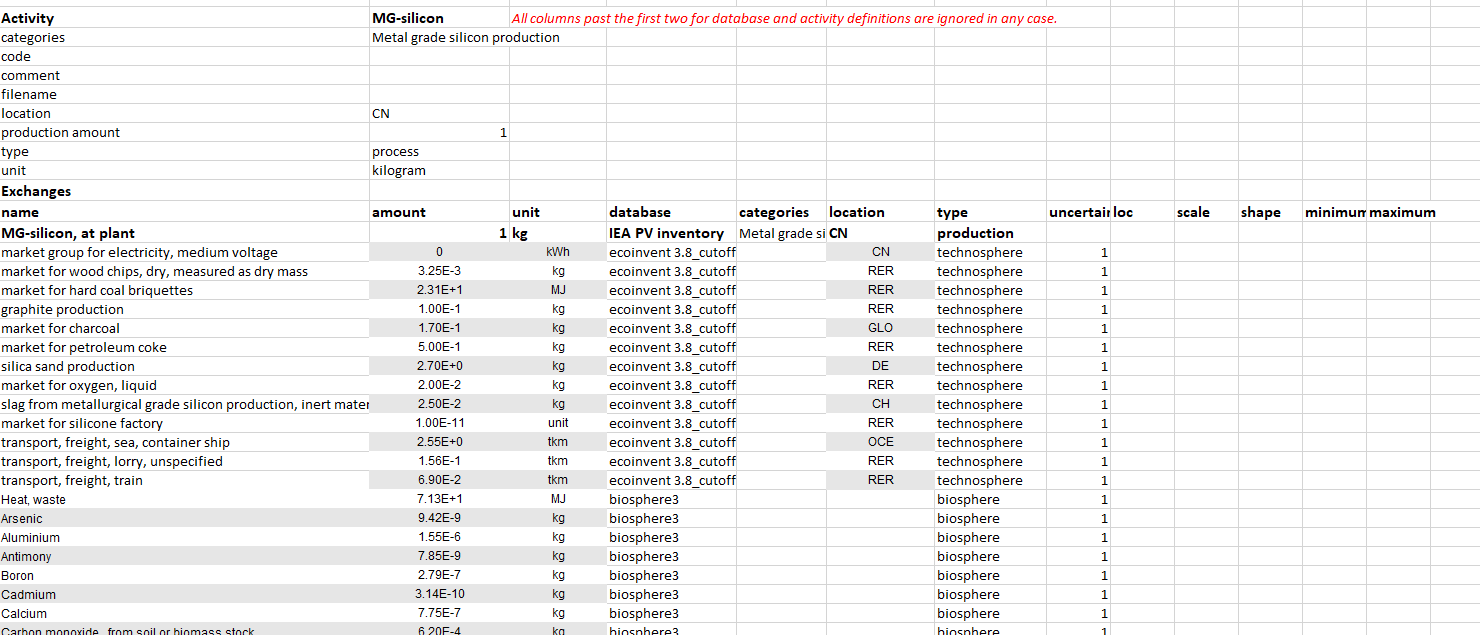Click the 'graphite production' name cell

185,309
